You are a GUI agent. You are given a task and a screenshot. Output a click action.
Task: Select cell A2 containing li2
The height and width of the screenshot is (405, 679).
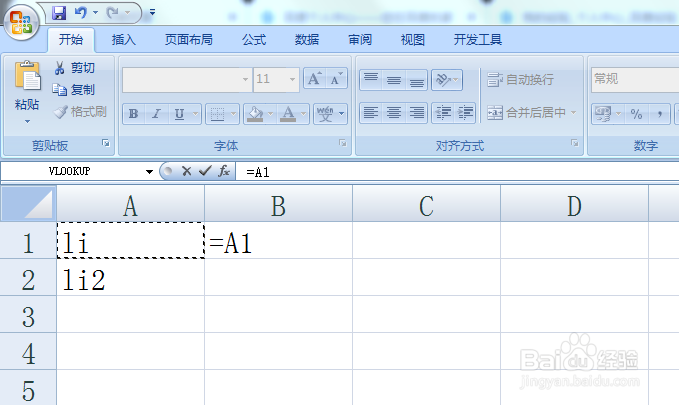[130, 279]
